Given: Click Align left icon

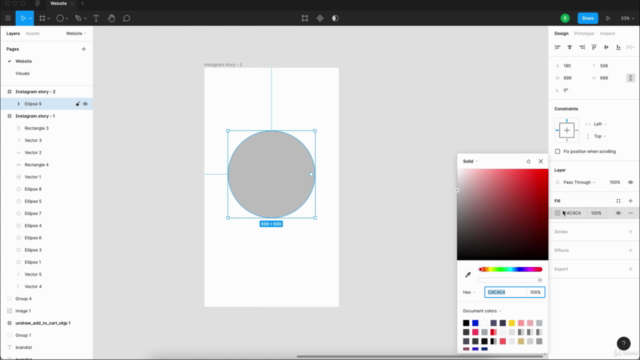Looking at the screenshot, I should coord(558,47).
